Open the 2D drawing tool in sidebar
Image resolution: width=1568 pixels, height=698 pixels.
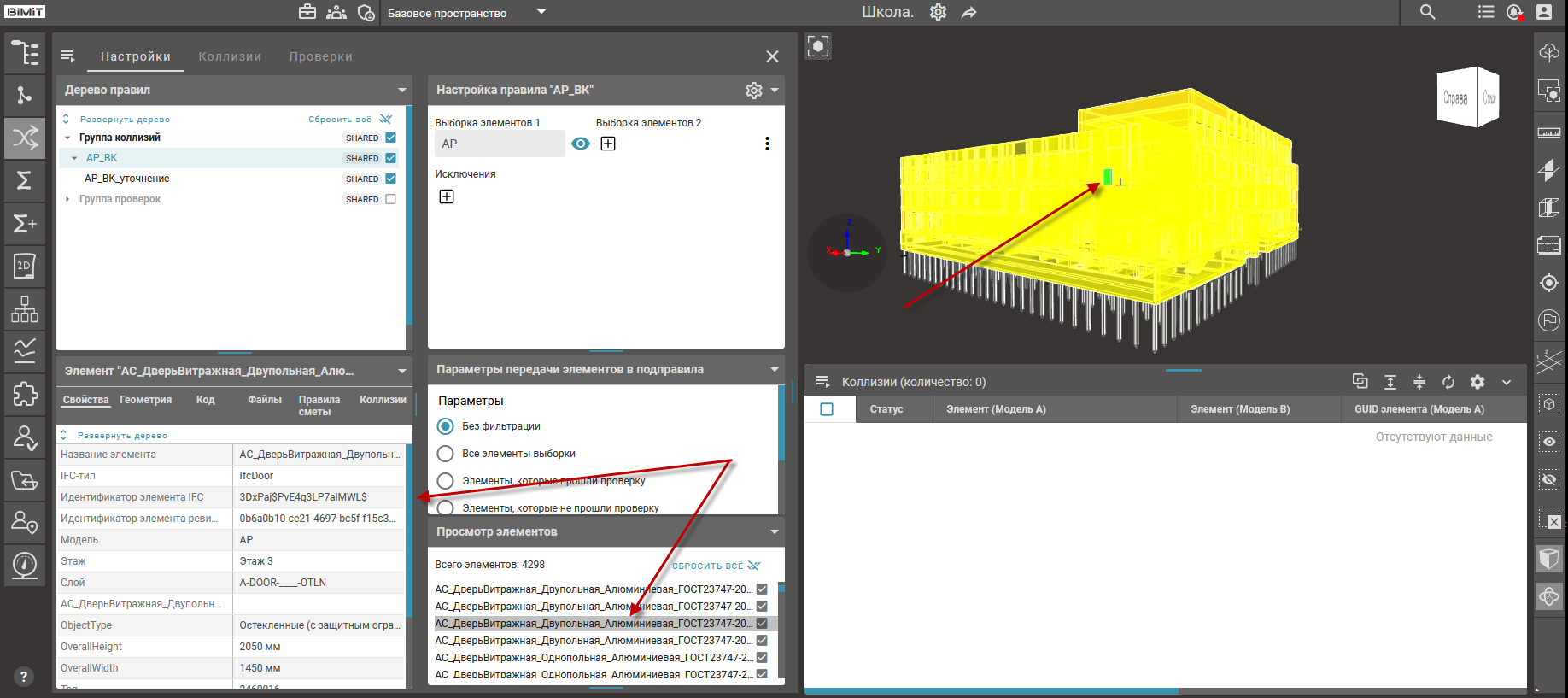(x=25, y=266)
